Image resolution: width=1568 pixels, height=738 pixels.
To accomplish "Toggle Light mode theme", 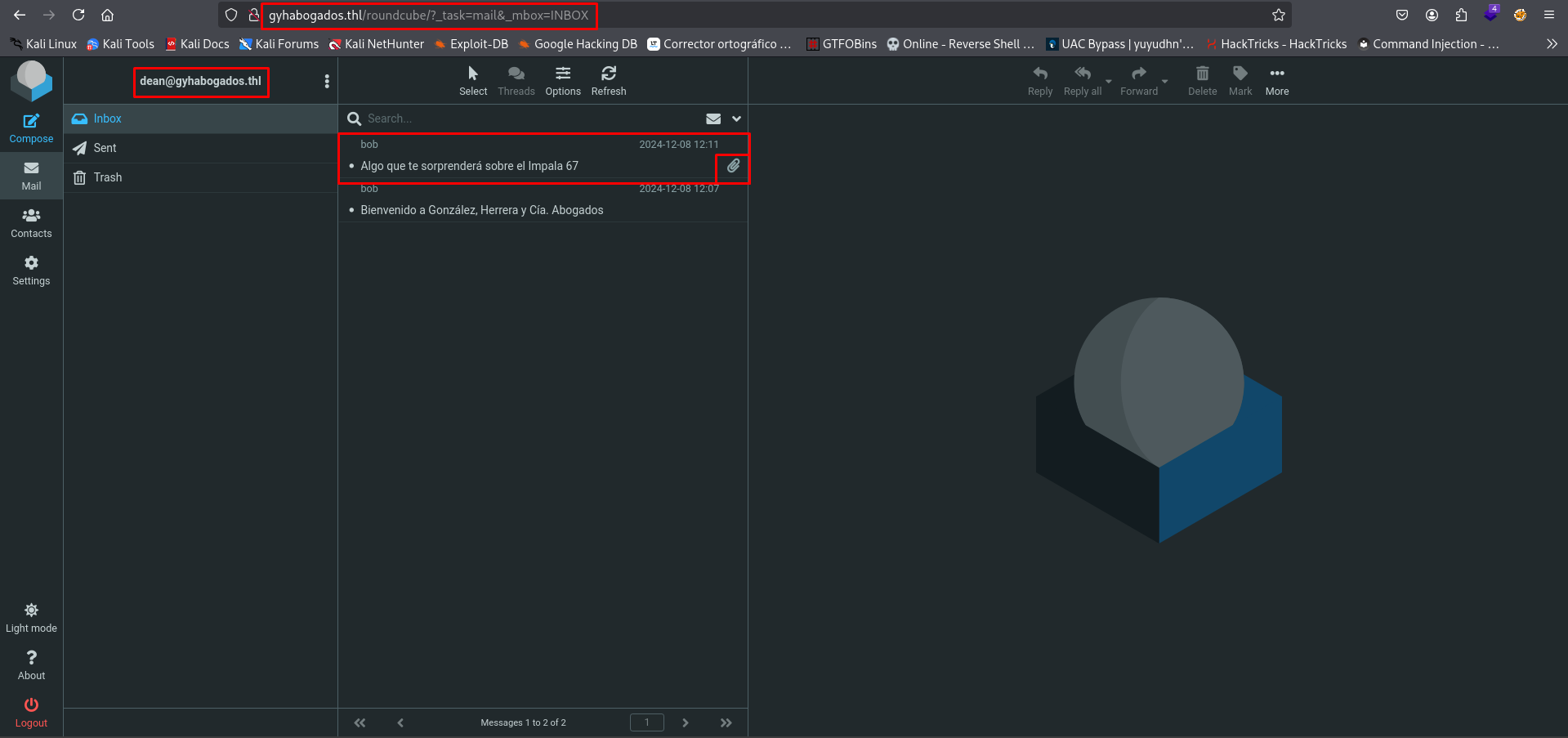I will [x=31, y=618].
